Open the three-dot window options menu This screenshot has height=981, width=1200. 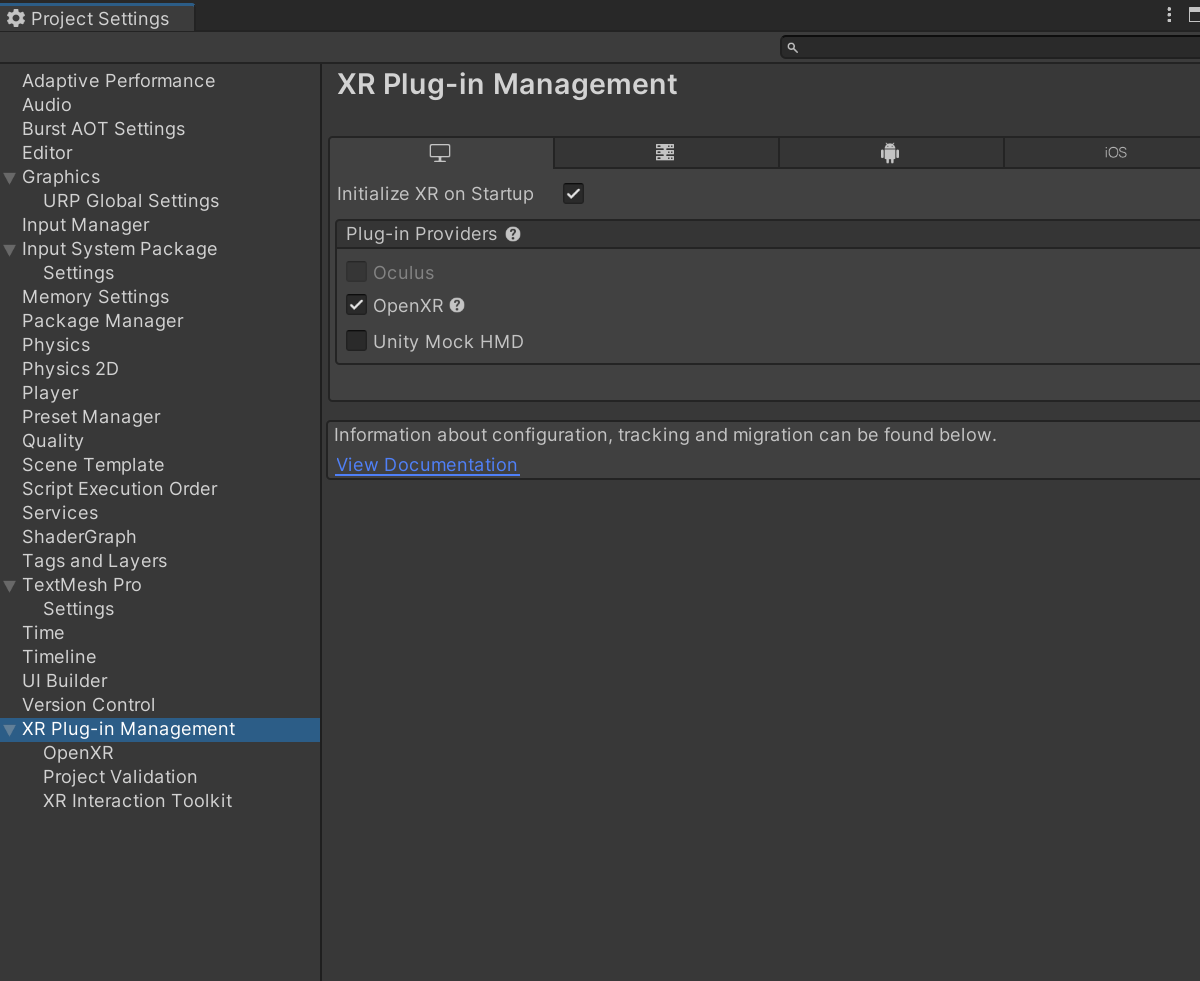coord(1169,15)
